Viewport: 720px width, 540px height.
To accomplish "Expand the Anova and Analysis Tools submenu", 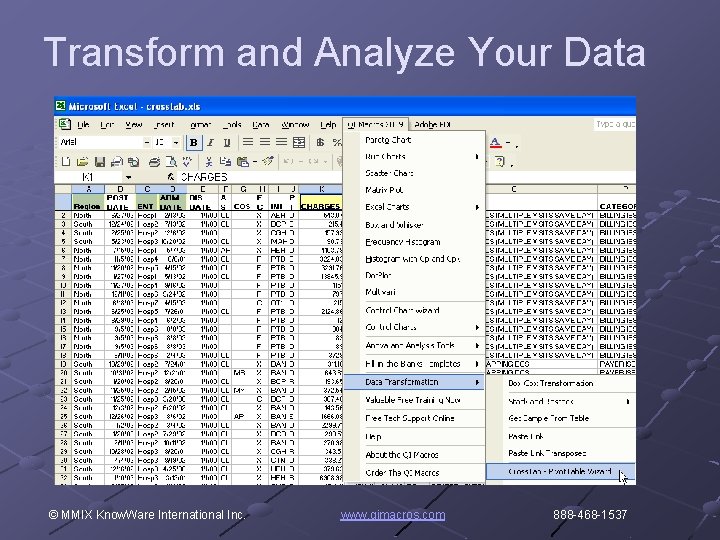I will (x=477, y=345).
